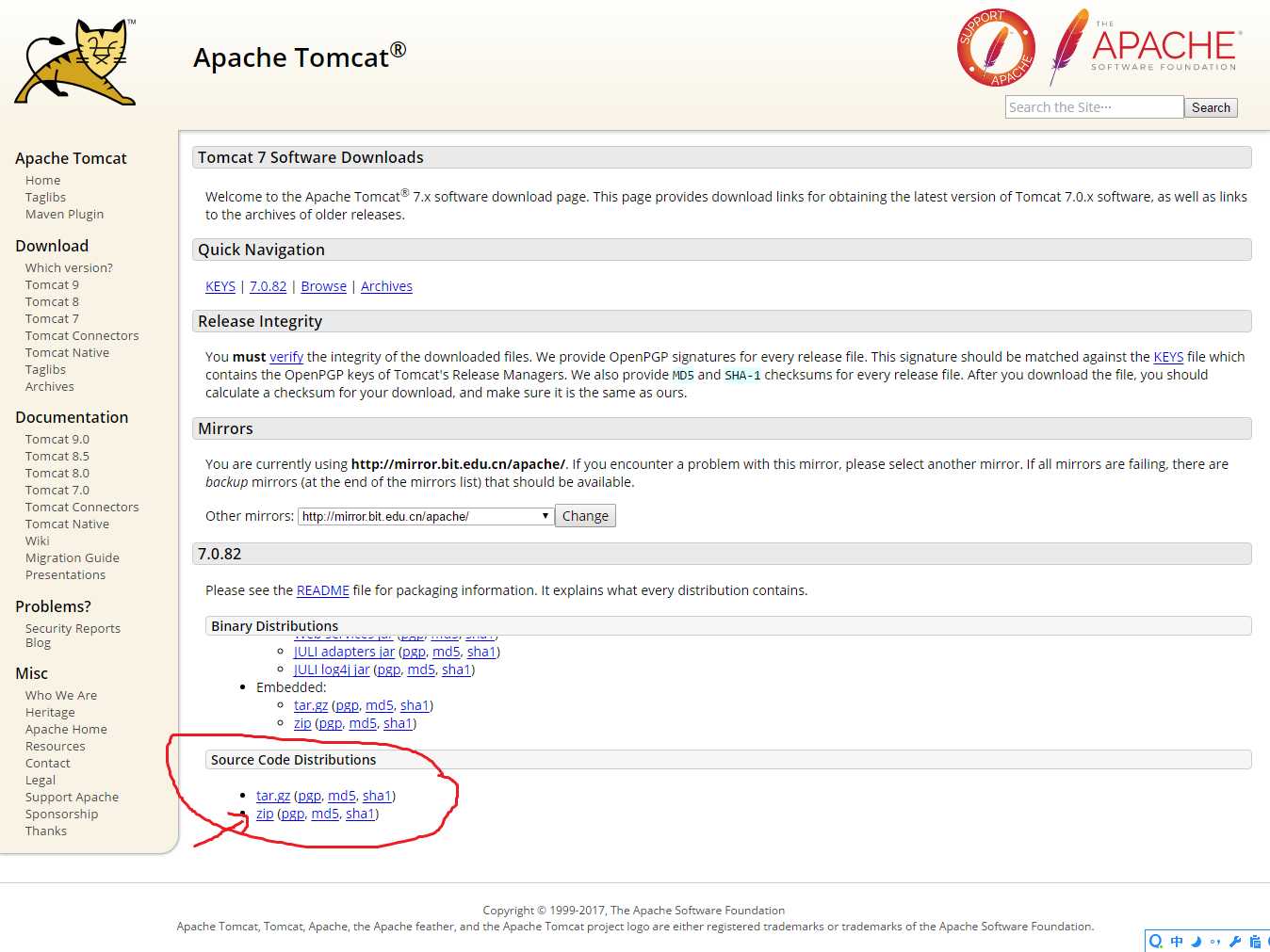Open the Archives link in Quick Navigation

point(386,286)
